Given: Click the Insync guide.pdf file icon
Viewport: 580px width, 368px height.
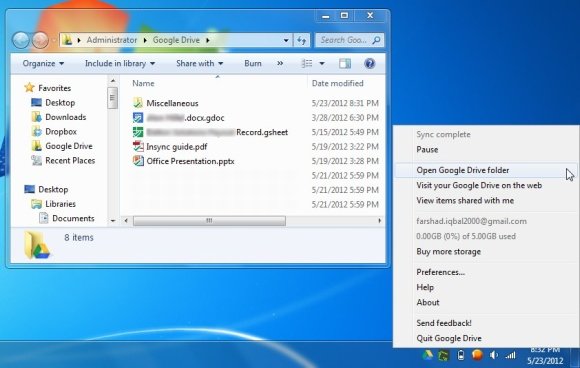Looking at the screenshot, I should point(138,146).
